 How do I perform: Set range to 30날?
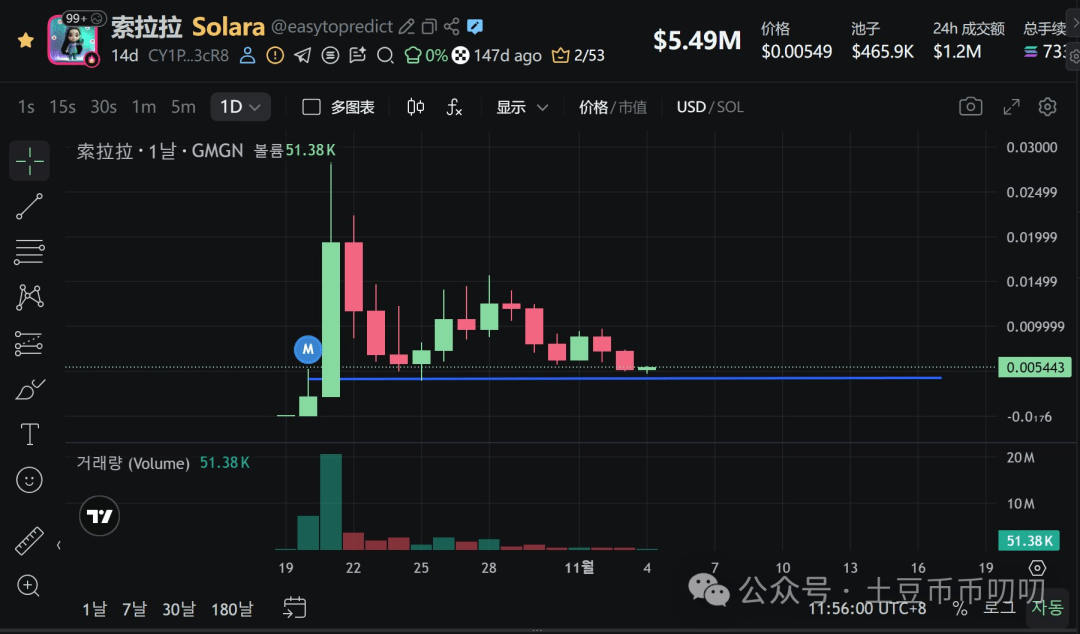click(x=179, y=609)
